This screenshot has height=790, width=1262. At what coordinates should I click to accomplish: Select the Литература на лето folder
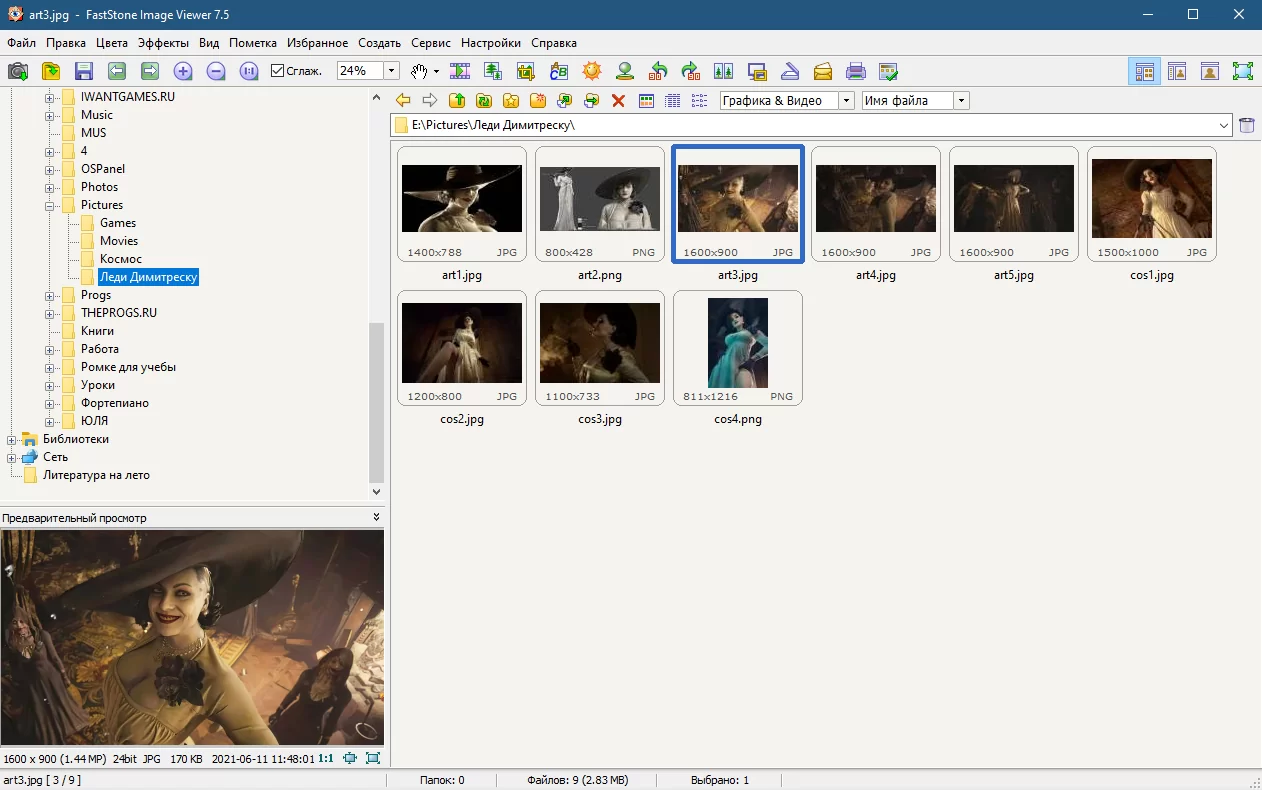click(96, 475)
